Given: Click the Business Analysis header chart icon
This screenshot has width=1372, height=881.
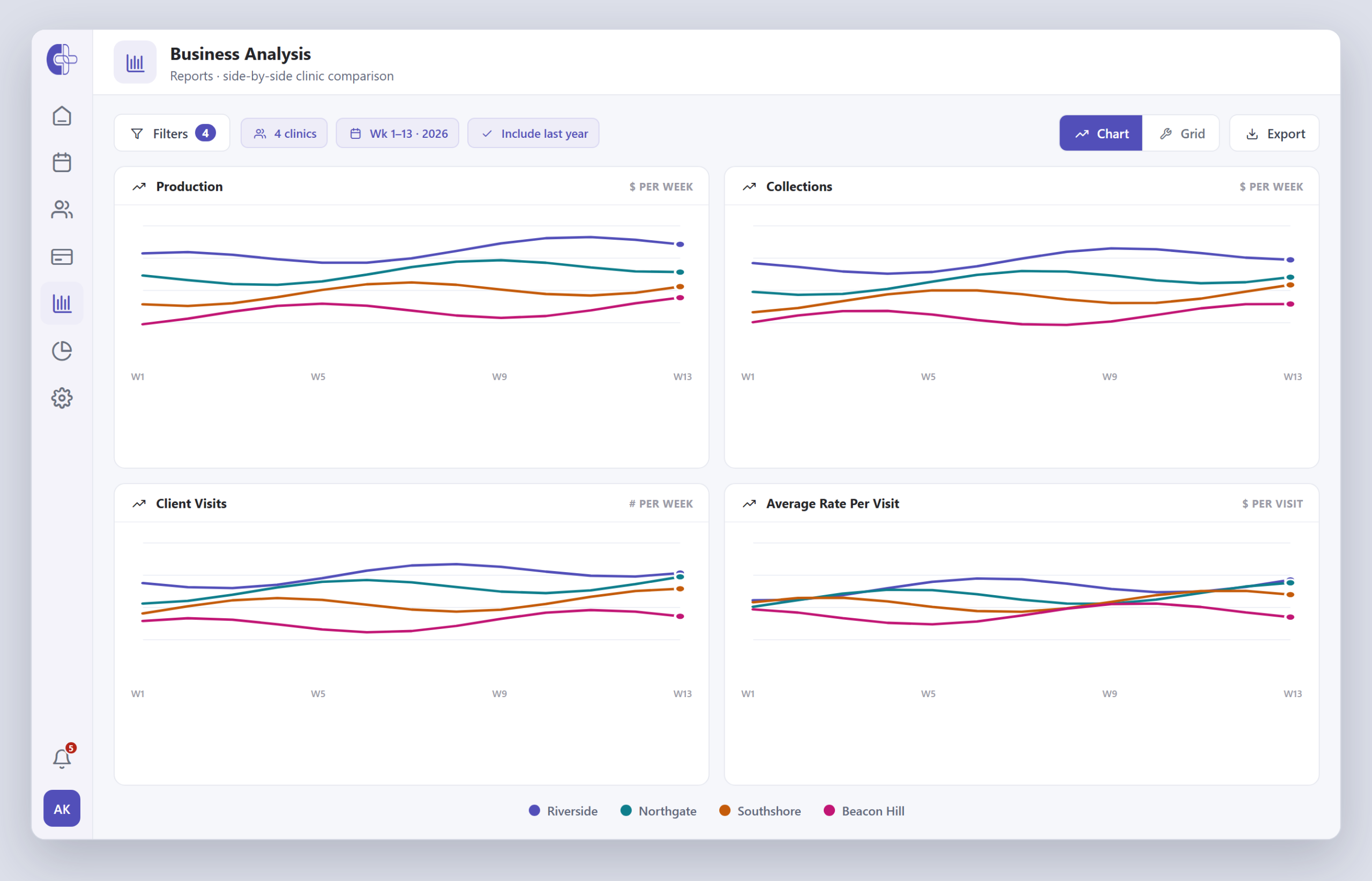Looking at the screenshot, I should click(x=135, y=62).
